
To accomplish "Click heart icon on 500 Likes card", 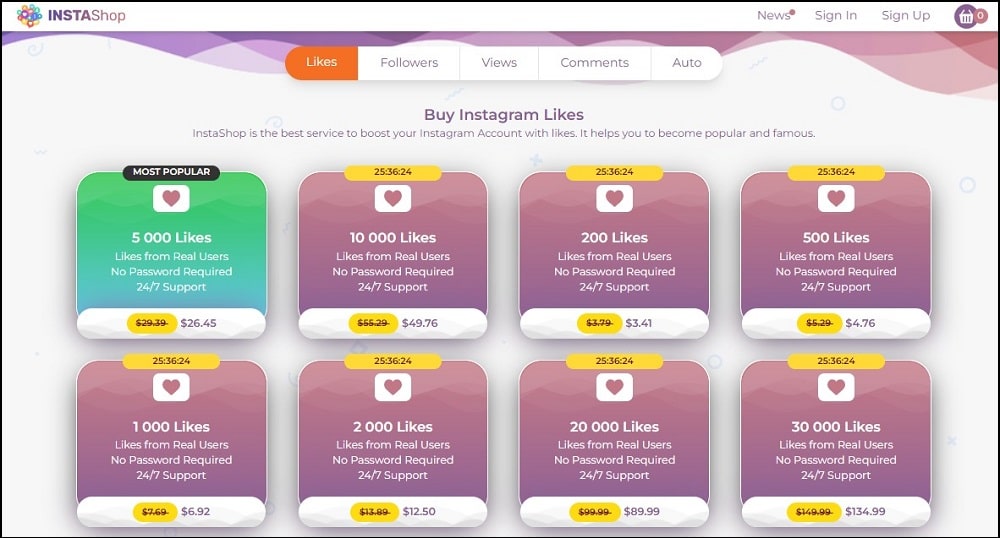I will [836, 198].
